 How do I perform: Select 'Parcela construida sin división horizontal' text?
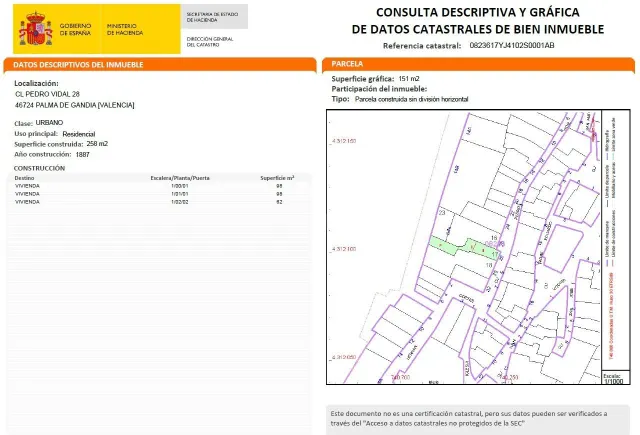(411, 99)
